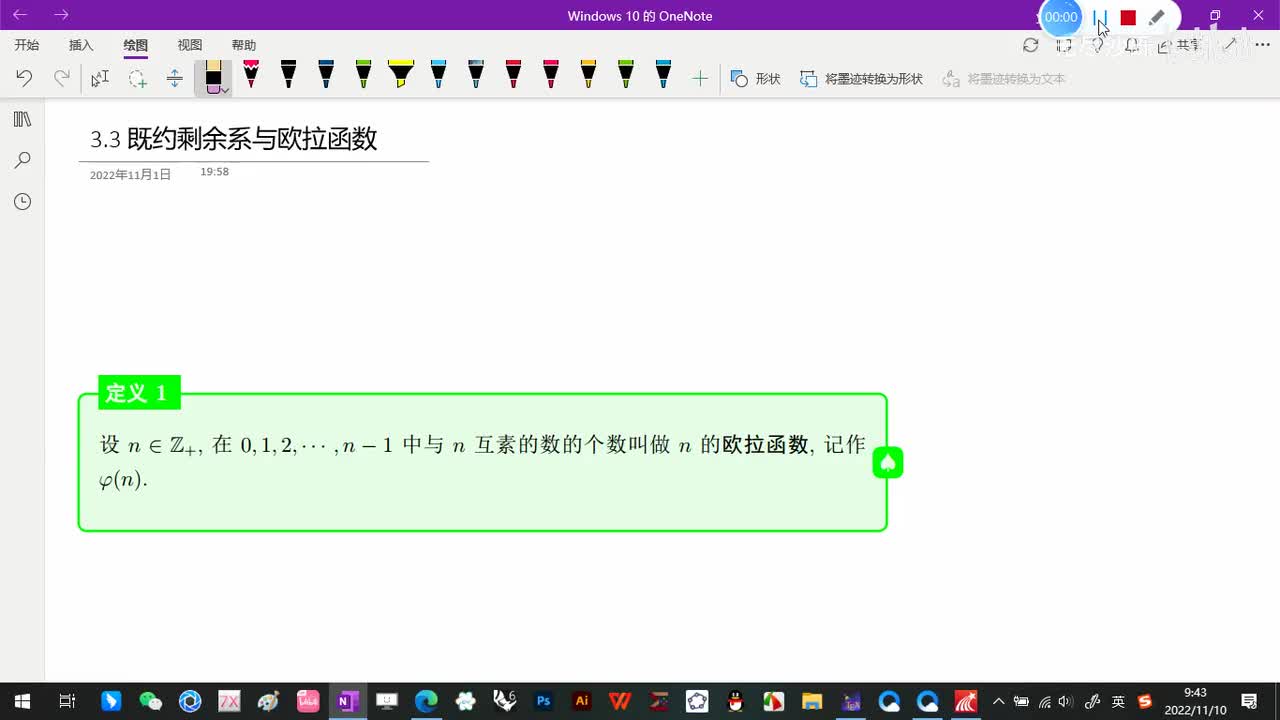
Task: Navigate back with title bar arrow
Action: coord(20,15)
